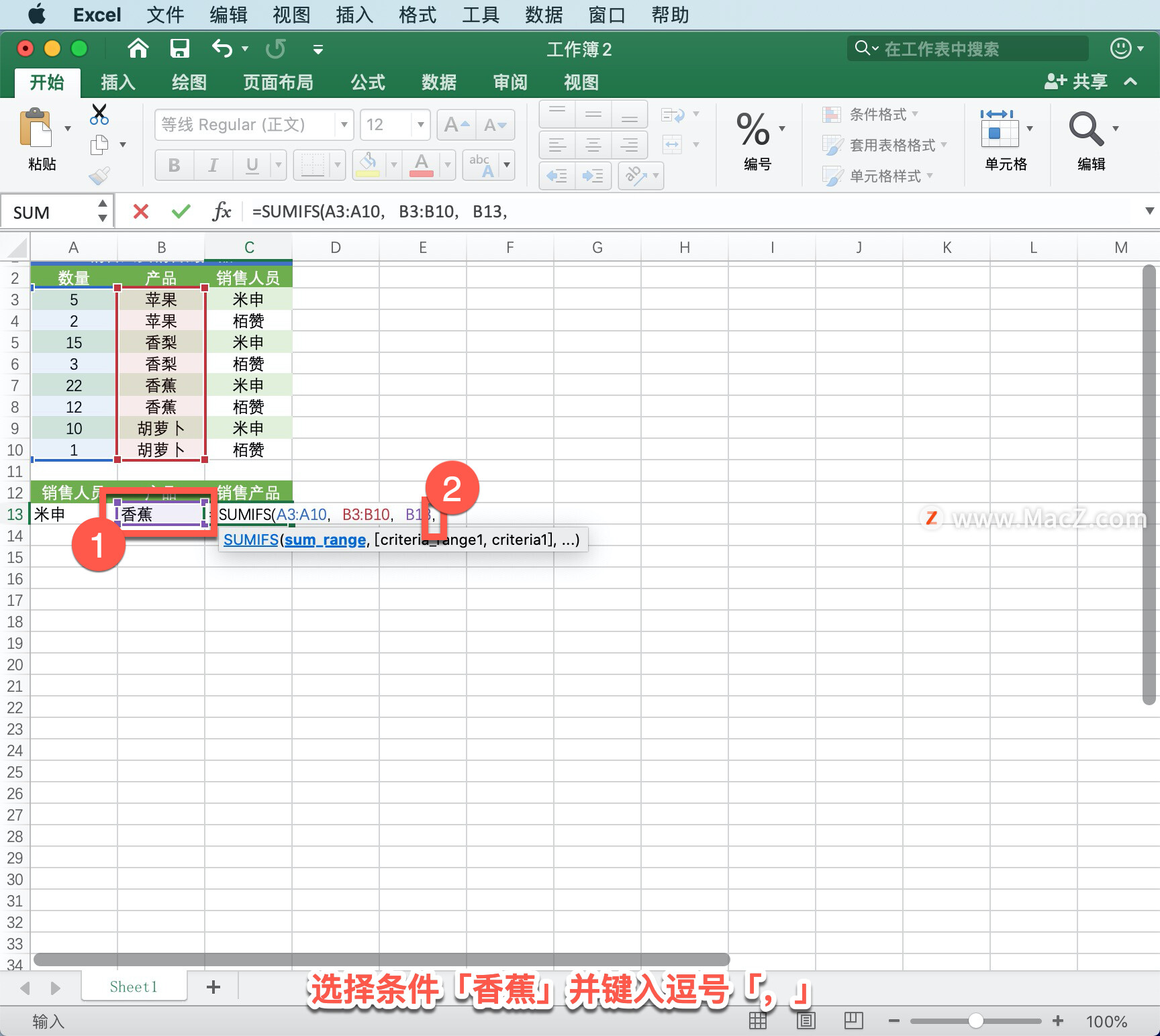The height and width of the screenshot is (1036, 1160).
Task: Click the top vertical align icon
Action: point(557,114)
